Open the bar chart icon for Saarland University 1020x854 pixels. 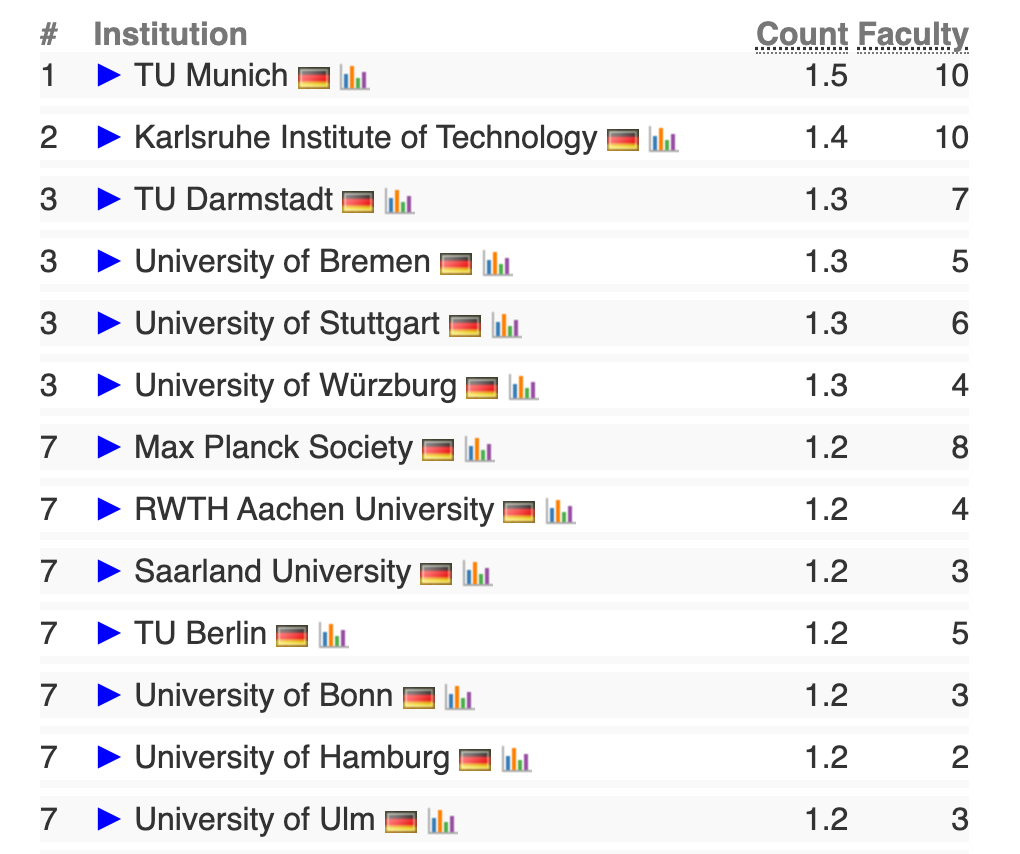tap(479, 572)
